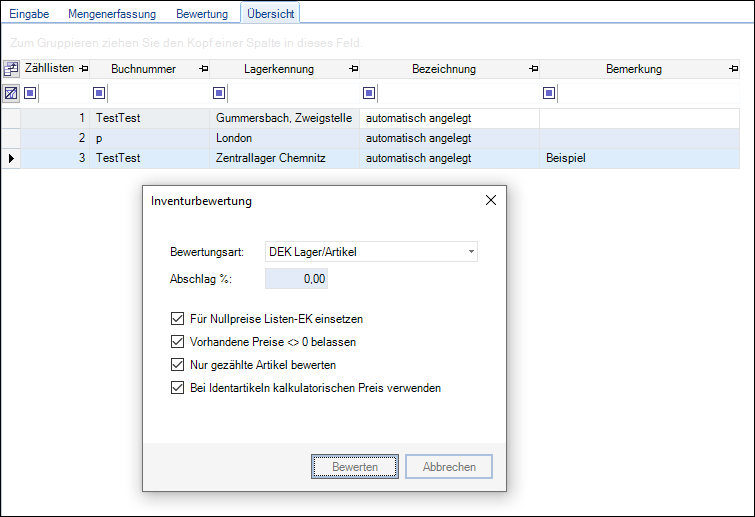Image resolution: width=755 pixels, height=517 pixels.
Task: Click the Bewerten button
Action: click(x=355, y=467)
